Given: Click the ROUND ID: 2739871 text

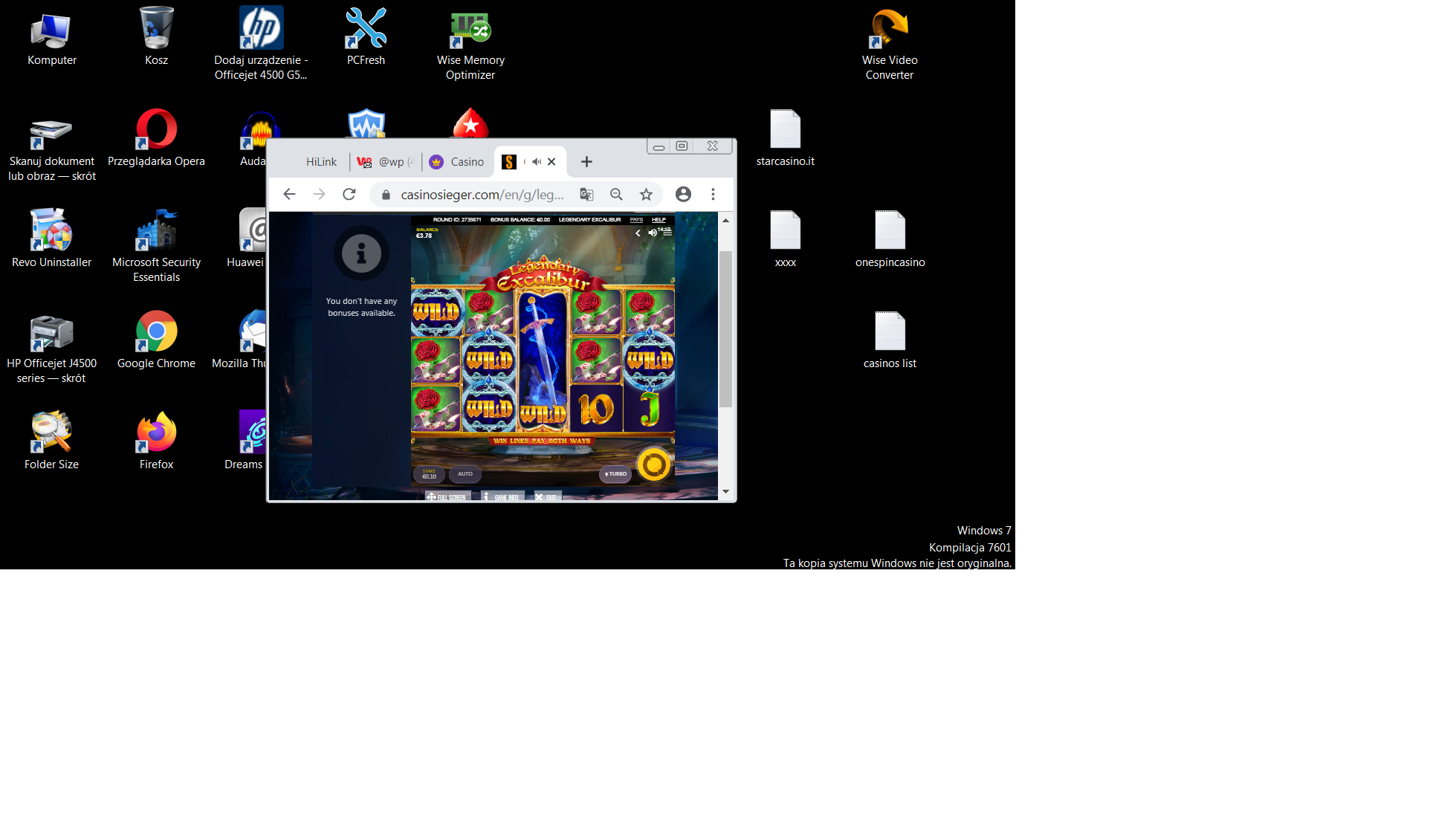Looking at the screenshot, I should coord(457,220).
